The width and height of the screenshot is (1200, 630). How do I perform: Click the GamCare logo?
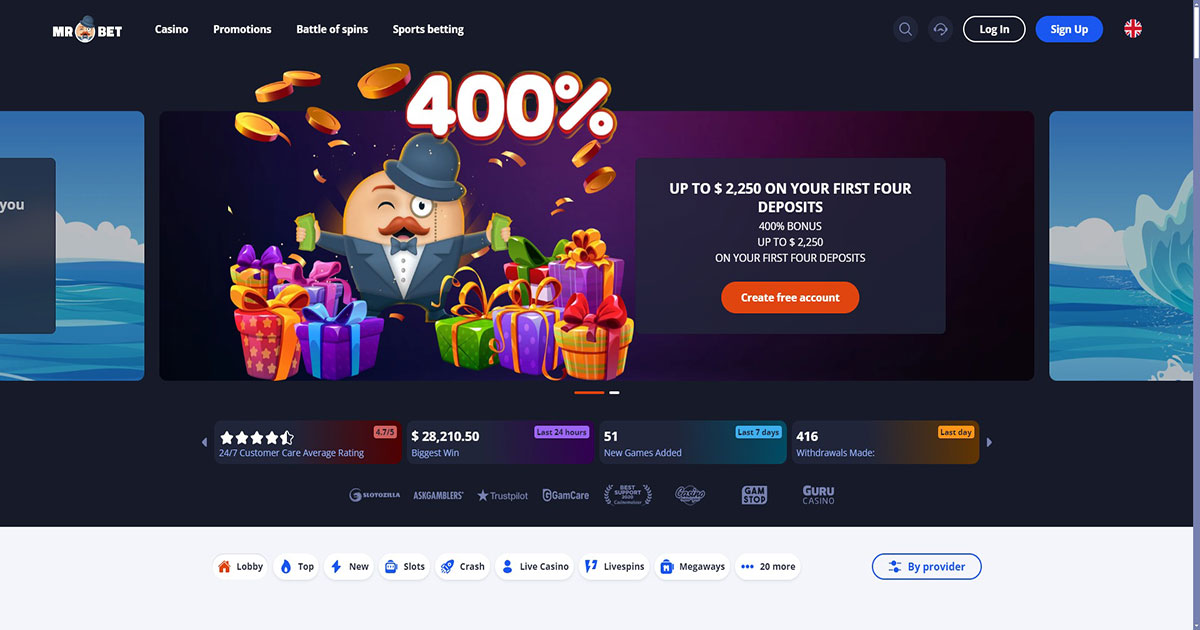566,495
